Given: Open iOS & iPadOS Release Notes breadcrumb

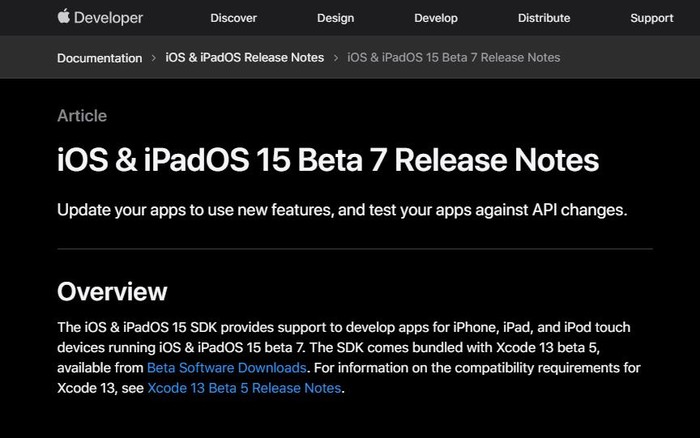Looking at the screenshot, I should (x=245, y=58).
